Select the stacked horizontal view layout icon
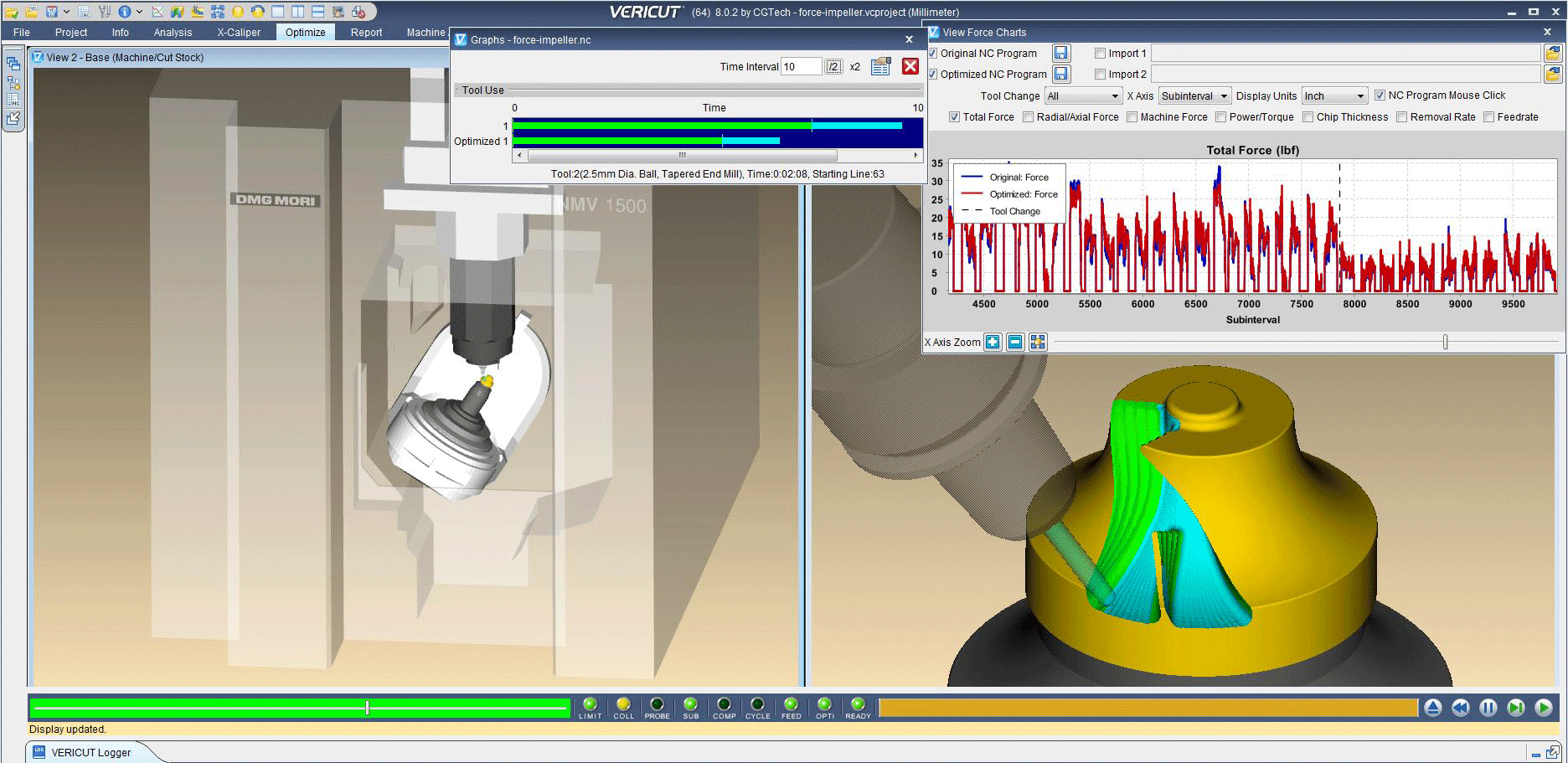Image resolution: width=1568 pixels, height=763 pixels. (x=318, y=12)
